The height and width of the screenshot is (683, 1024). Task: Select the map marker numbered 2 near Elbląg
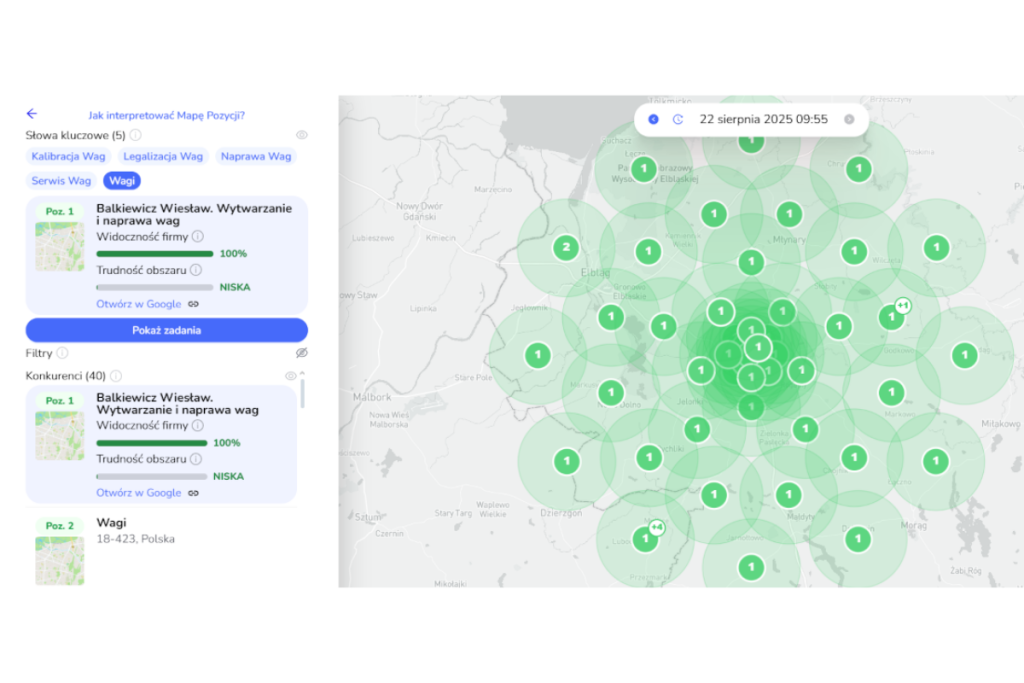(x=566, y=247)
